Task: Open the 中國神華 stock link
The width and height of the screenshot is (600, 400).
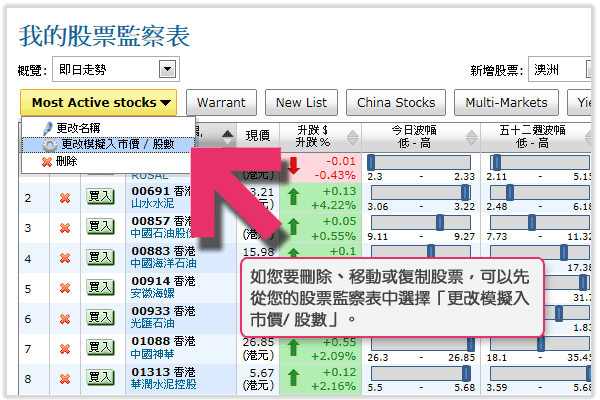Action: point(152,354)
